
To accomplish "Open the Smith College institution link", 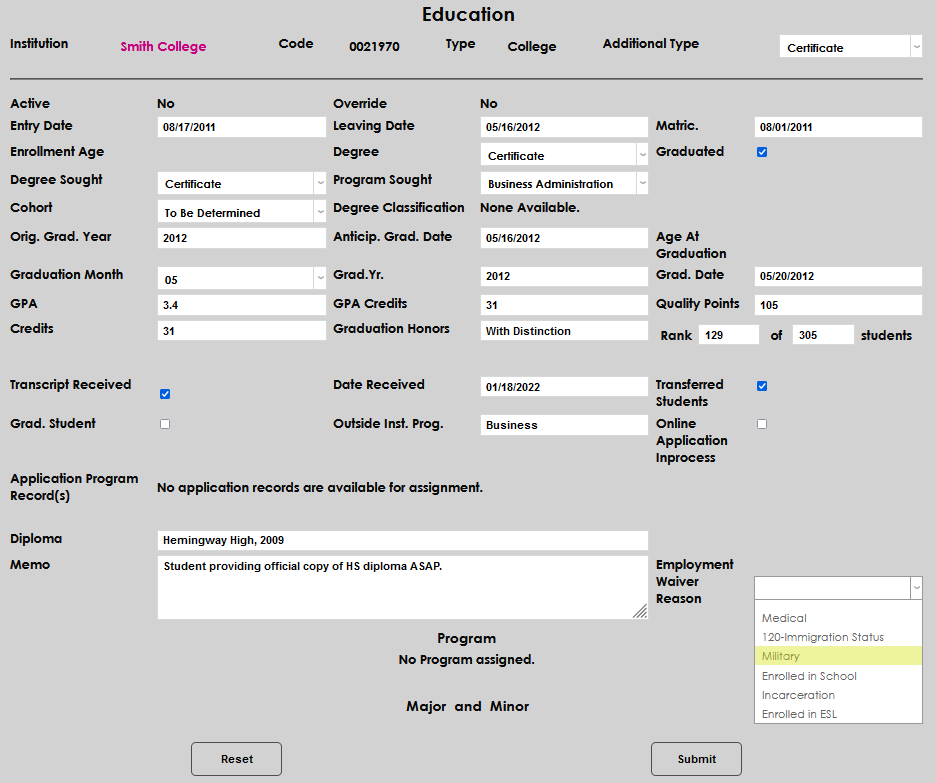I will pos(163,47).
